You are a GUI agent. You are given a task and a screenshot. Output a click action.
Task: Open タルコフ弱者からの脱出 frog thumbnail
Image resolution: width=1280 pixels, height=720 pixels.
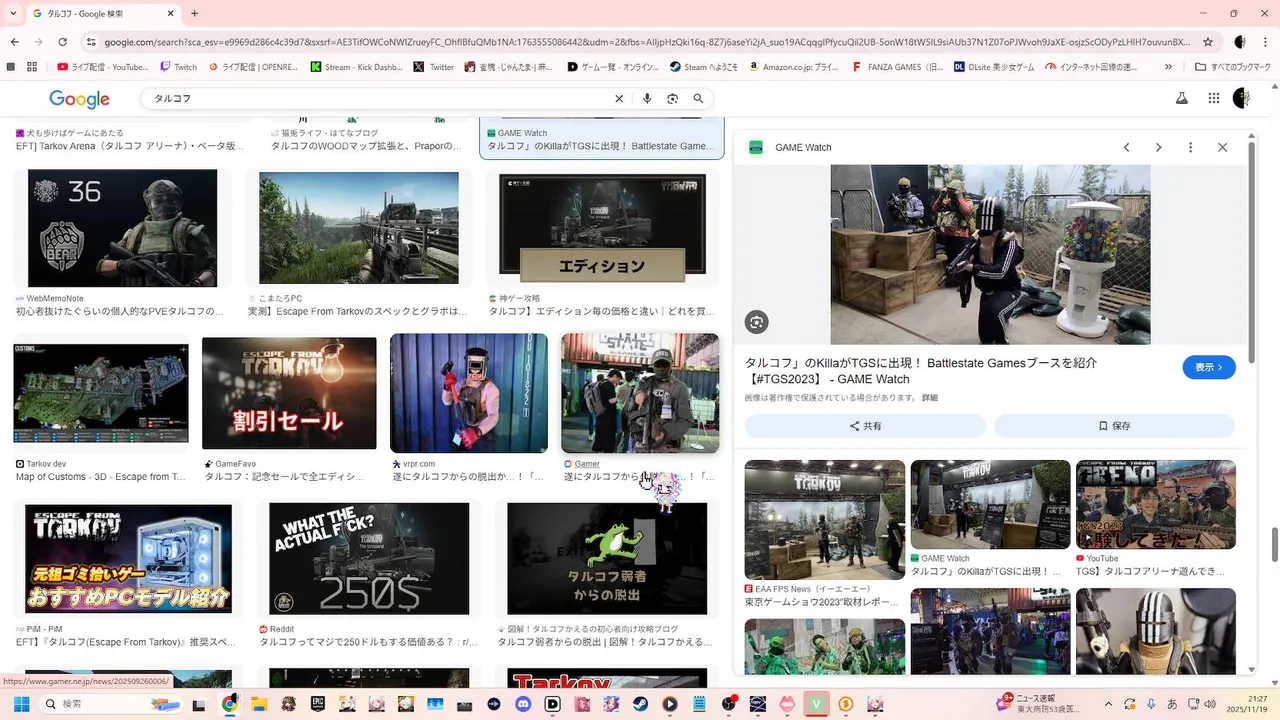pyautogui.click(x=607, y=559)
